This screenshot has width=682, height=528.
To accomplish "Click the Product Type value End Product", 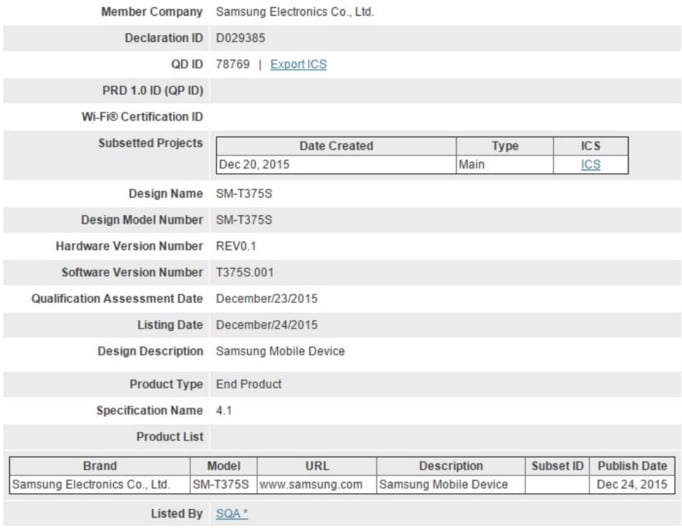I will 249,384.
